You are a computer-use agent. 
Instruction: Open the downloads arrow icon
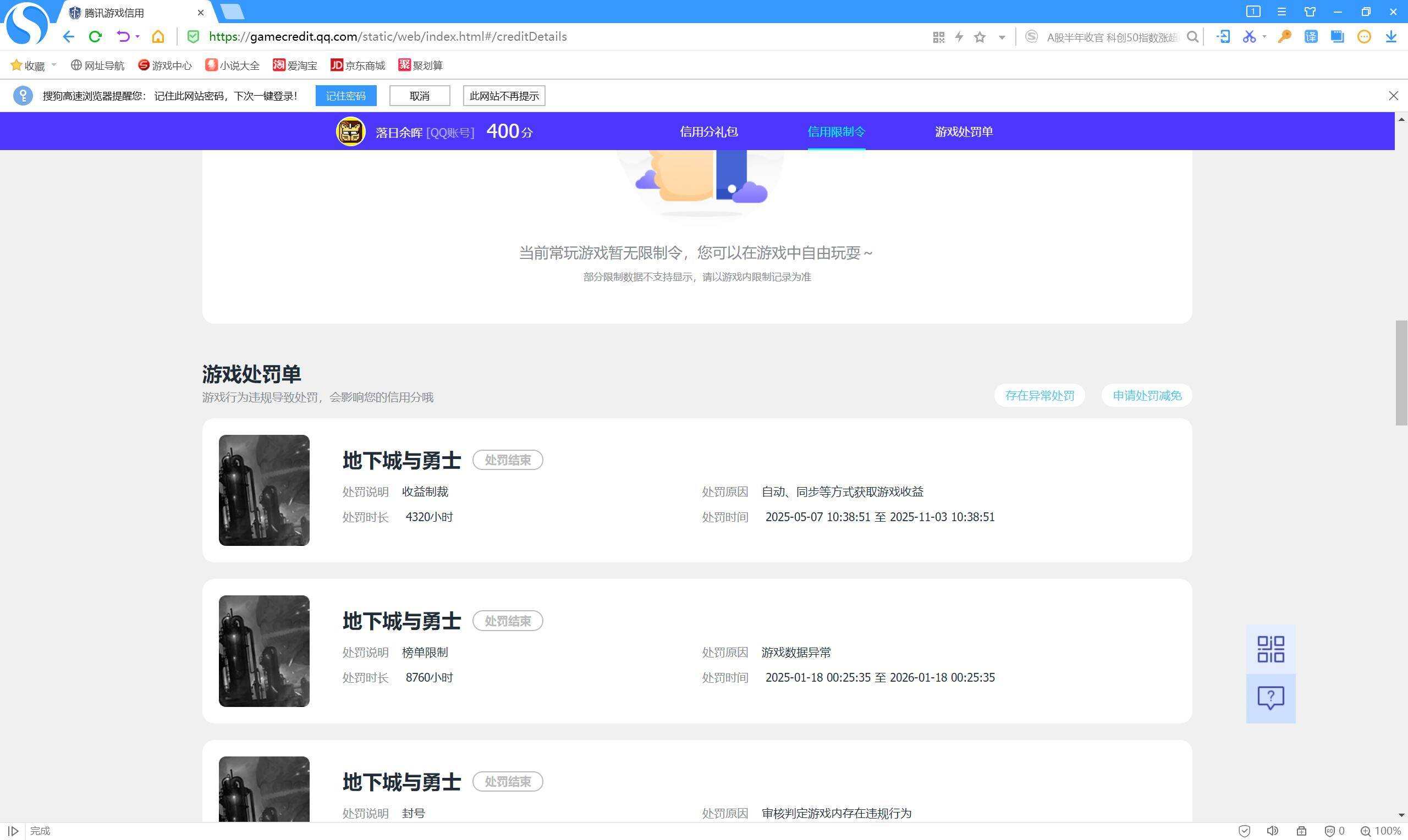point(1390,37)
